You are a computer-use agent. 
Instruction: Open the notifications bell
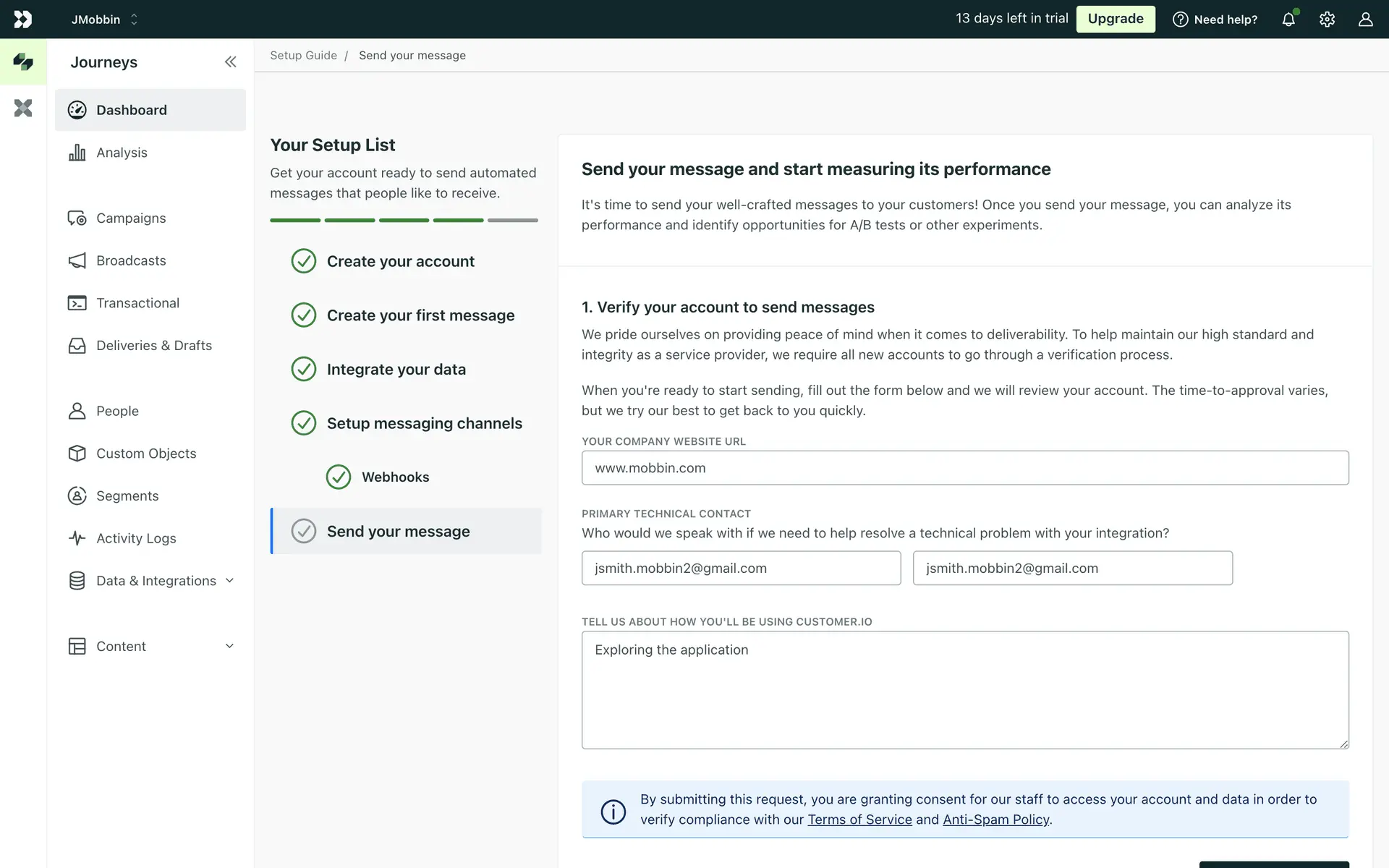1288,20
